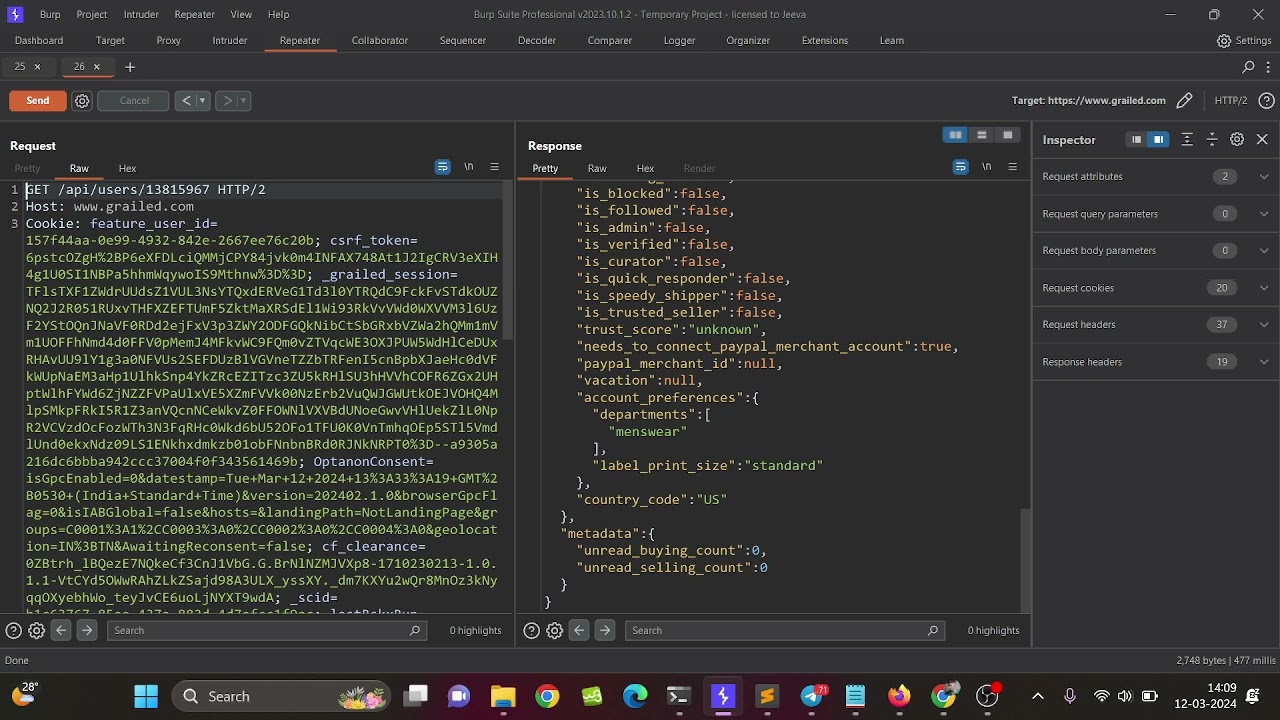1280x720 pixels.
Task: Click the Send button
Action: (37, 100)
